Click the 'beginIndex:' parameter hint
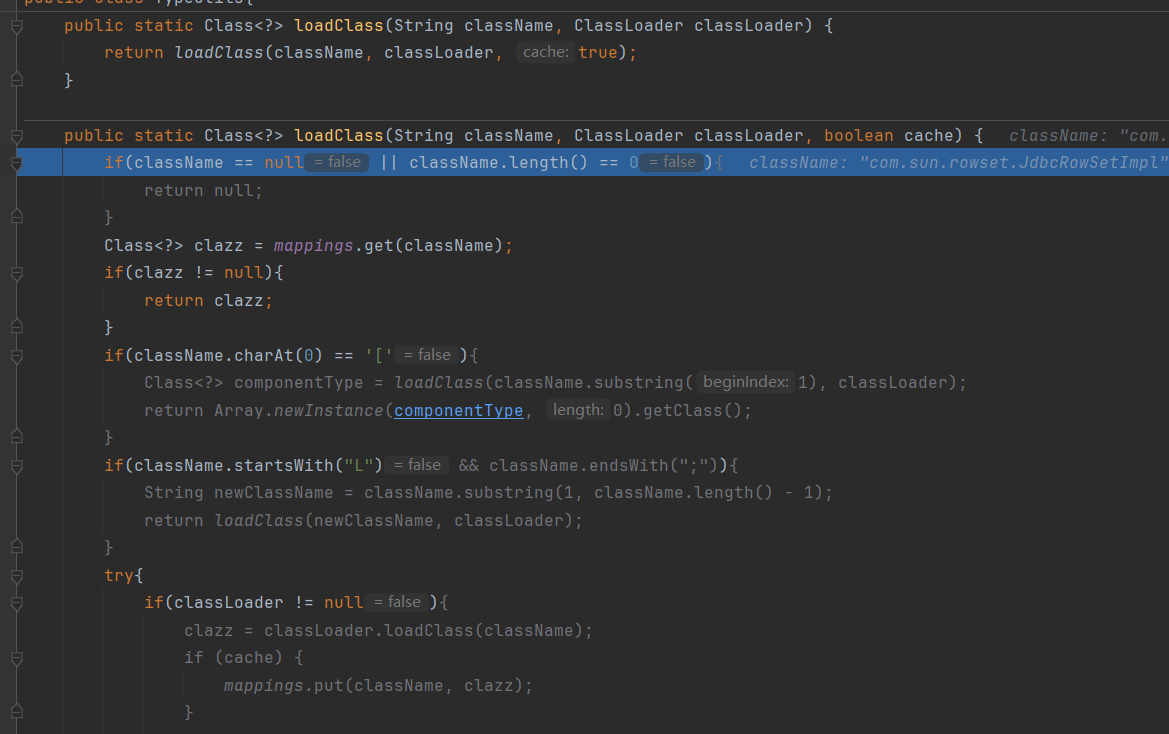 (x=746, y=382)
